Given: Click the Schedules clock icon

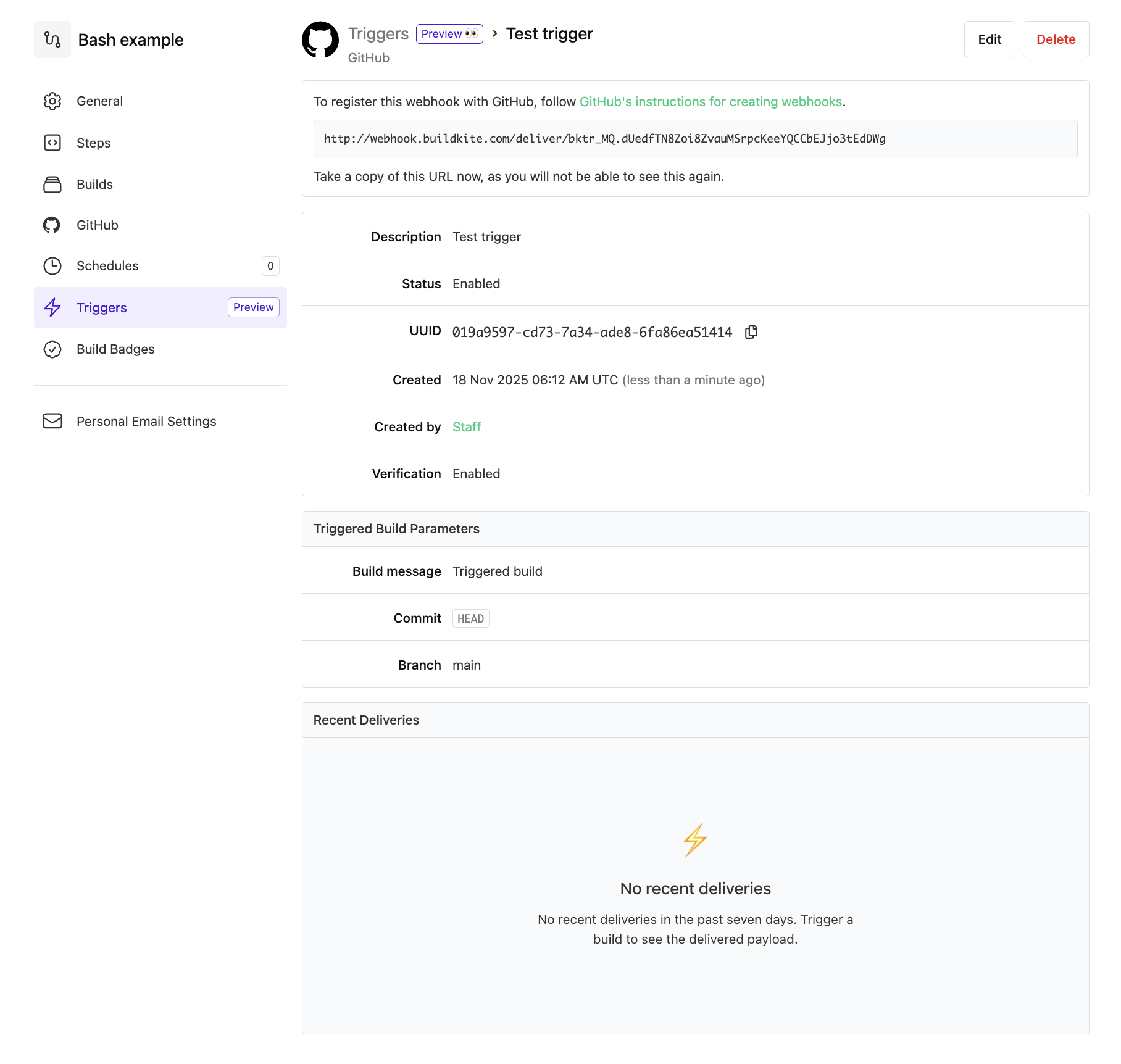Looking at the screenshot, I should coord(52,266).
